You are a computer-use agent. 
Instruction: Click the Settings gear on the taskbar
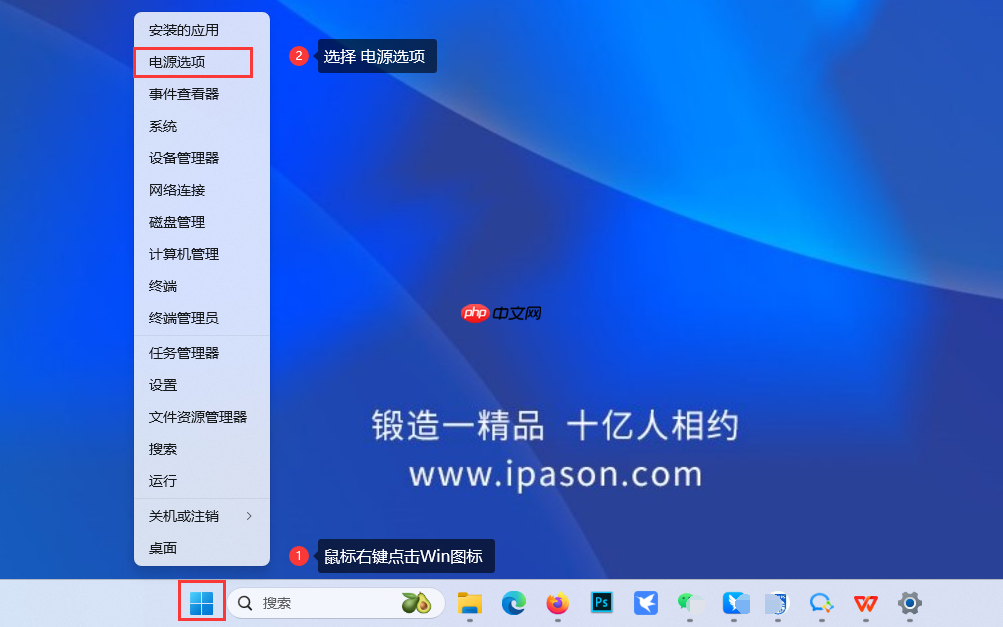pos(908,604)
